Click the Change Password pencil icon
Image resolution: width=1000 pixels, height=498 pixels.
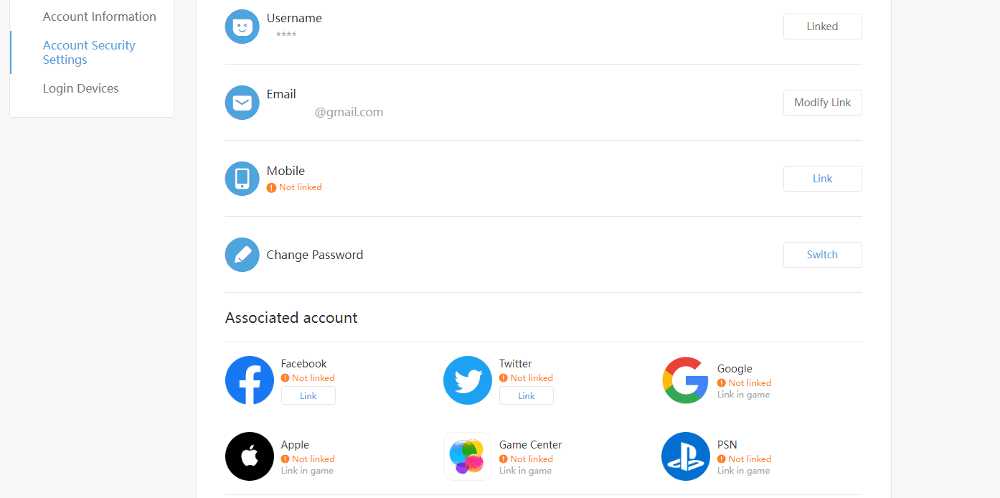click(x=242, y=255)
